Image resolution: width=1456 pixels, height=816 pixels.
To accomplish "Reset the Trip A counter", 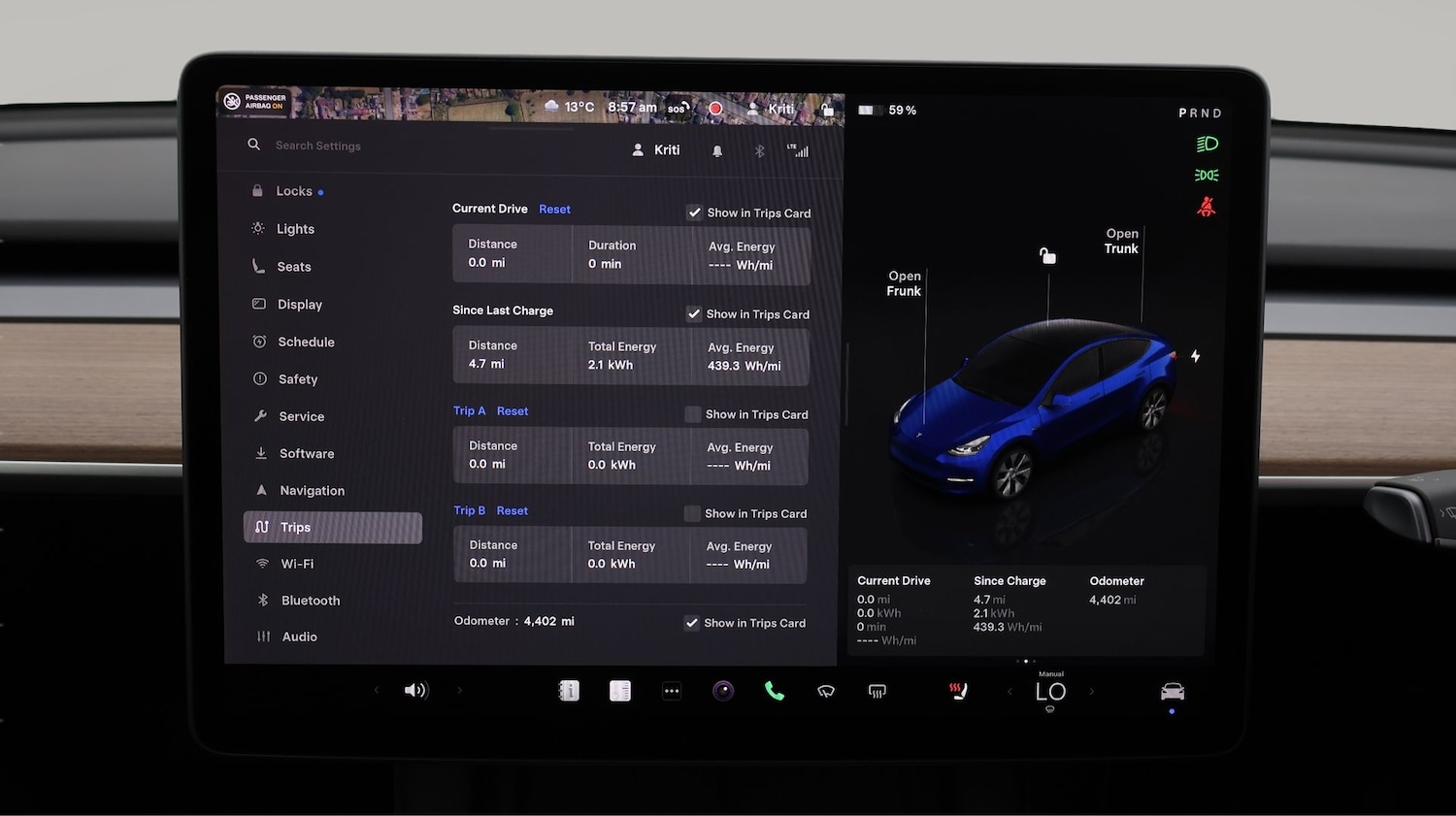I will point(513,410).
